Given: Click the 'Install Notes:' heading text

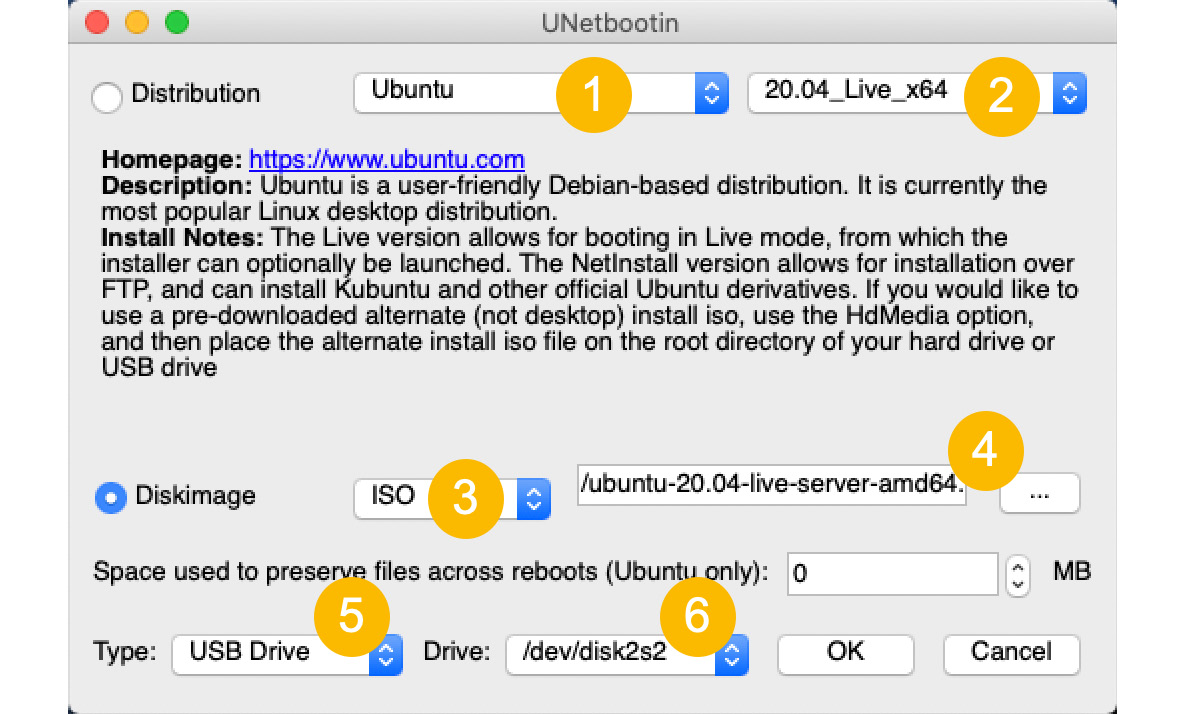Looking at the screenshot, I should point(182,237).
